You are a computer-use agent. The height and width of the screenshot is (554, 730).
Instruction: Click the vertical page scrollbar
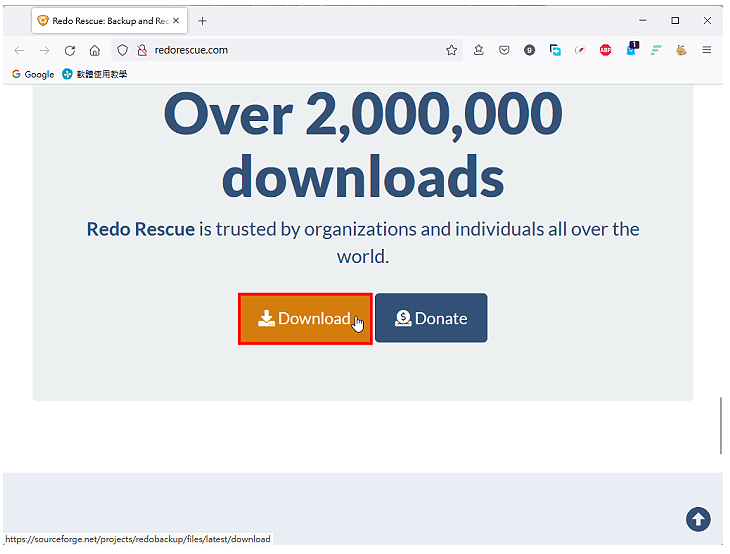pyautogui.click(x=721, y=426)
